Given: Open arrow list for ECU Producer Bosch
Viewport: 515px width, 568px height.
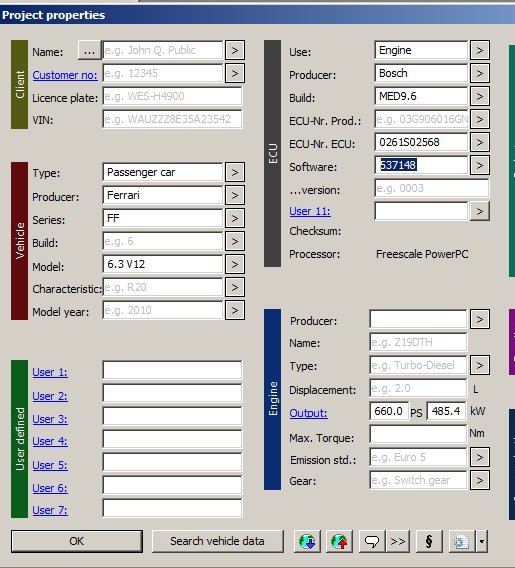Looking at the screenshot, I should tap(480, 73).
